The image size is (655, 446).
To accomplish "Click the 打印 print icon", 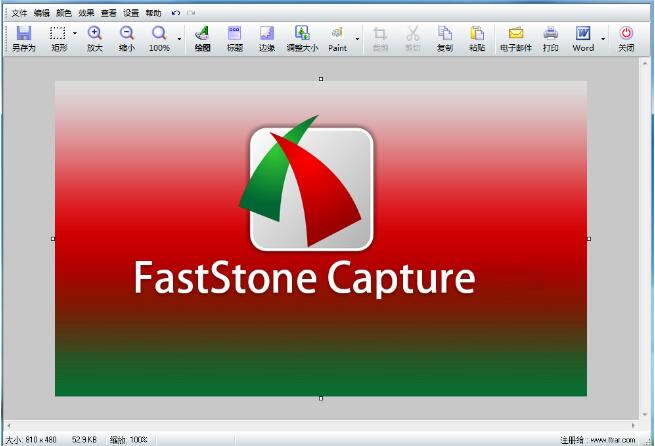I will coord(550,38).
